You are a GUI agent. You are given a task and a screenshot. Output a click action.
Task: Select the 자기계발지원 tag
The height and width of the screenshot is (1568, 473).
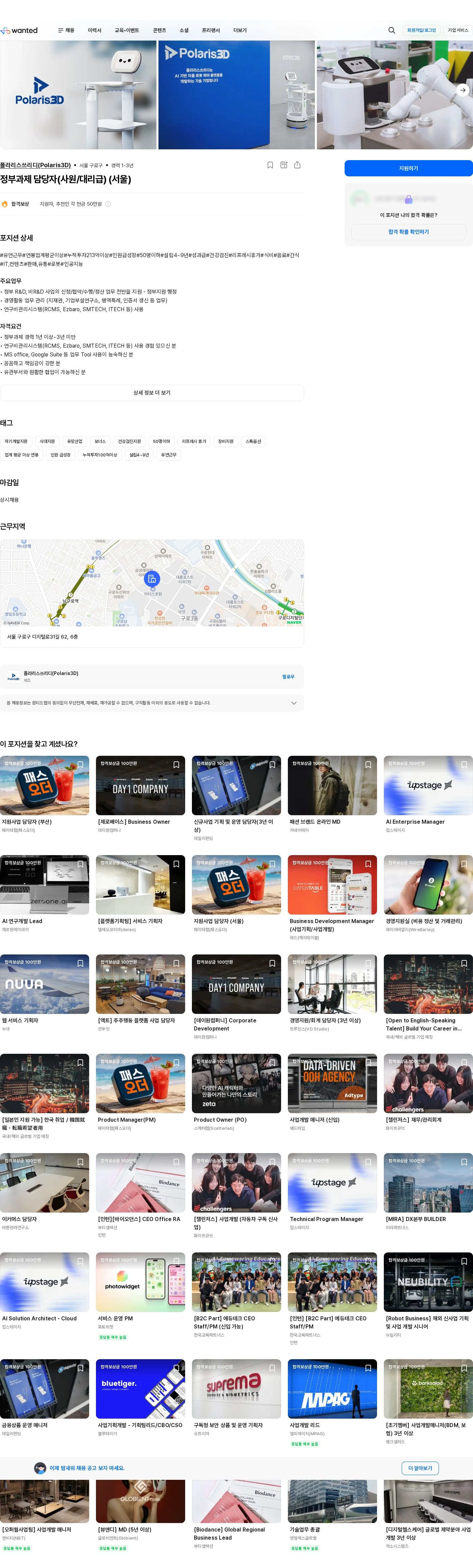(16, 441)
